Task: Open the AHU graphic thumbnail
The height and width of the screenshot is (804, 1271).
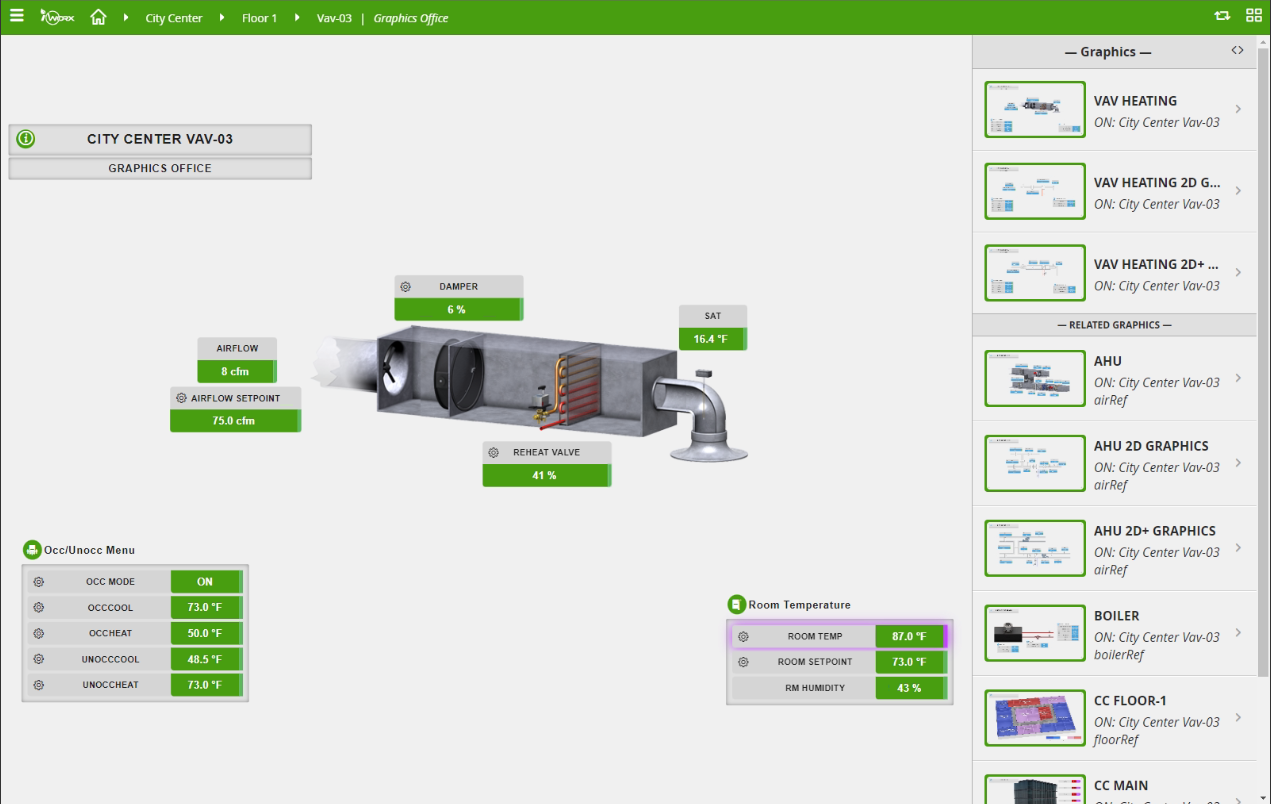Action: tap(1035, 378)
